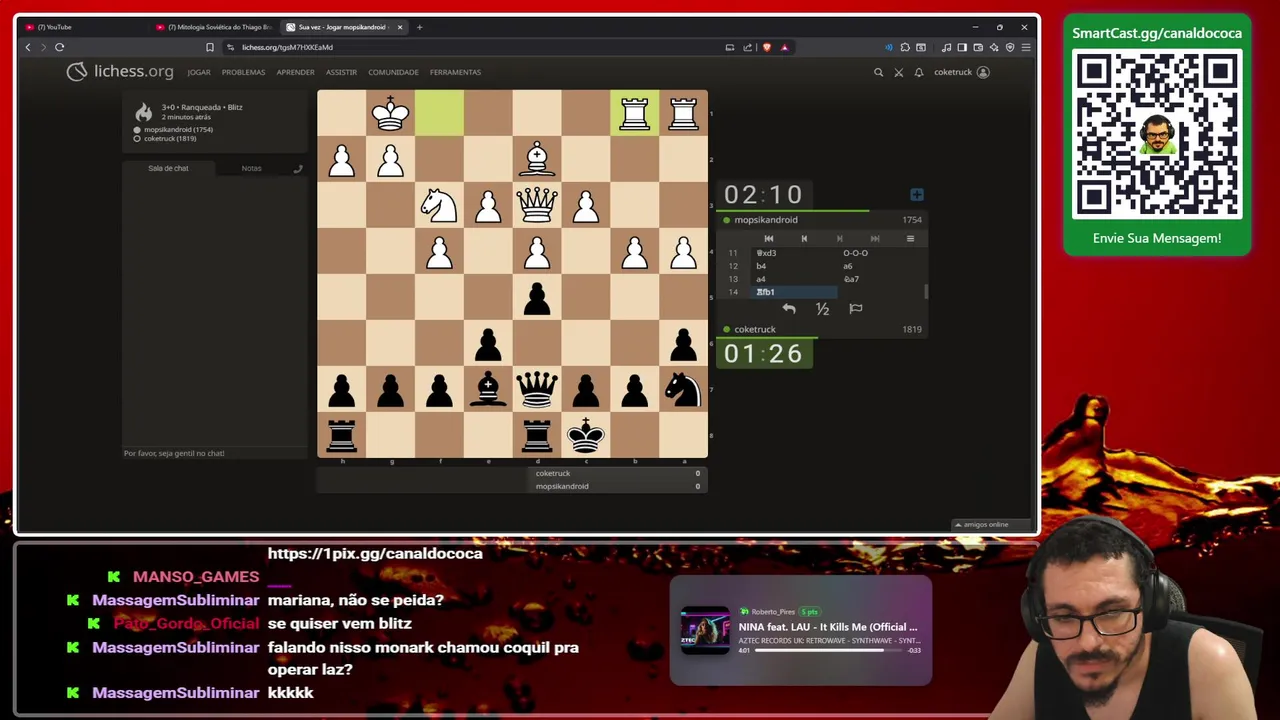Click the SmartCast QR code image
The width and height of the screenshot is (1280, 720).
pos(1157,135)
